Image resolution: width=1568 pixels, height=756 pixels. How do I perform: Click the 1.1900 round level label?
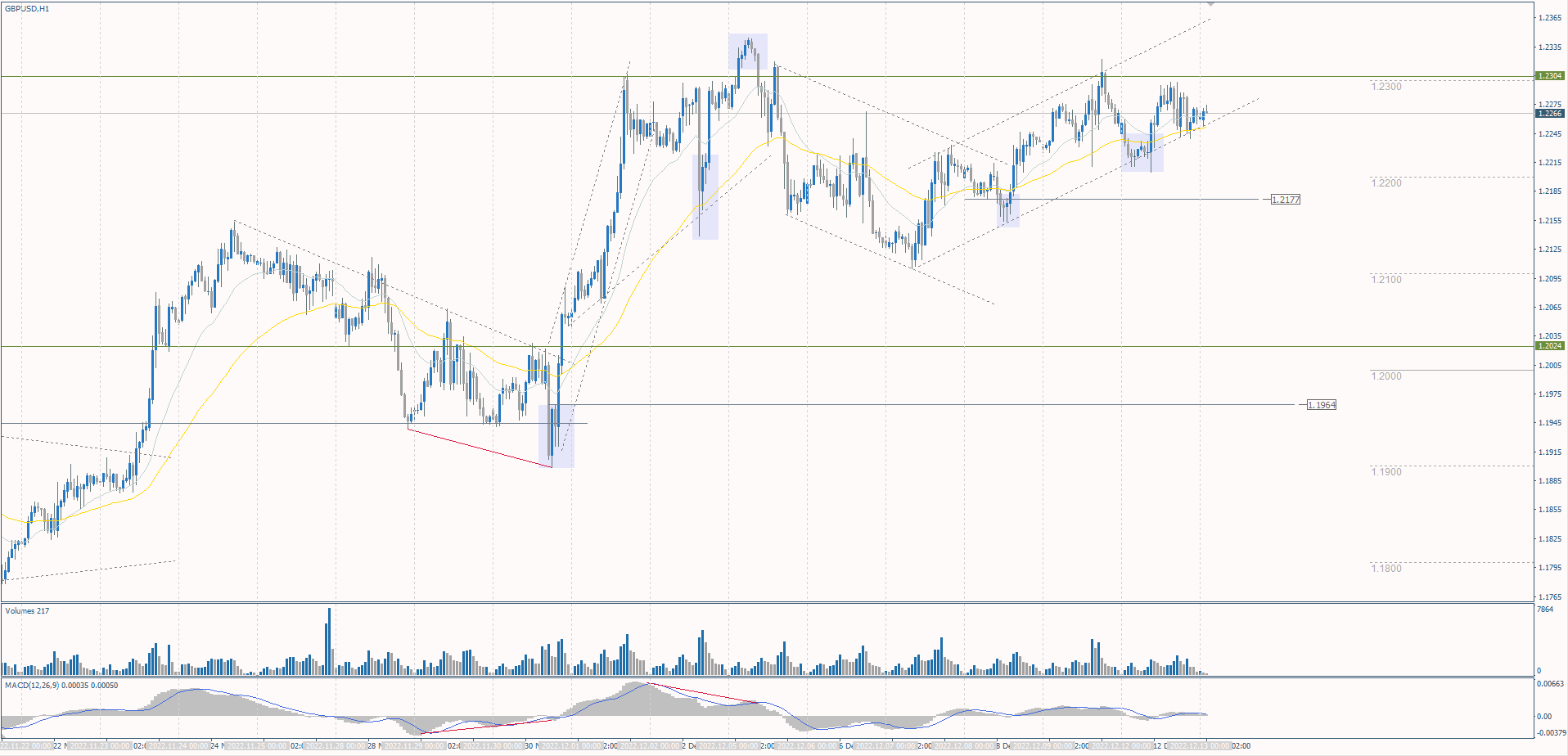(x=1386, y=472)
